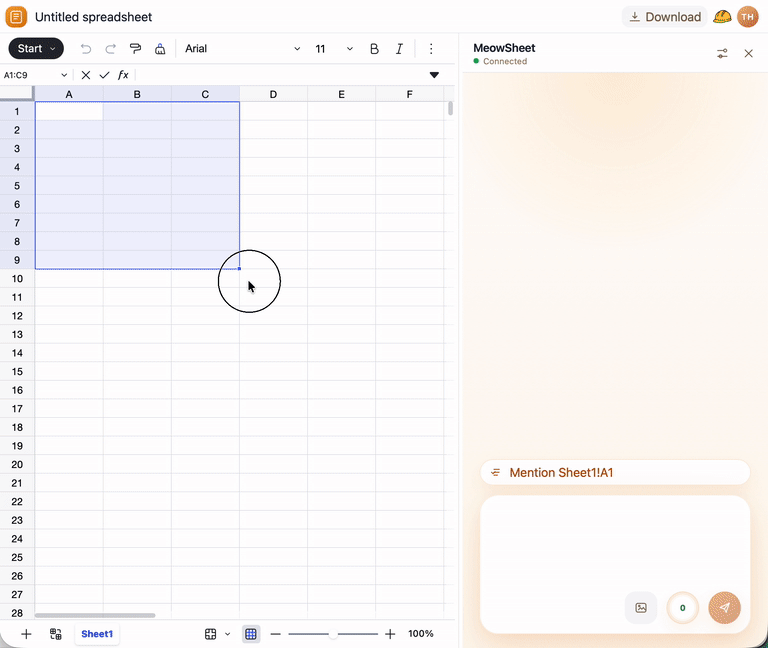
Task: Click the 100% zoom level text
Action: pos(421,634)
